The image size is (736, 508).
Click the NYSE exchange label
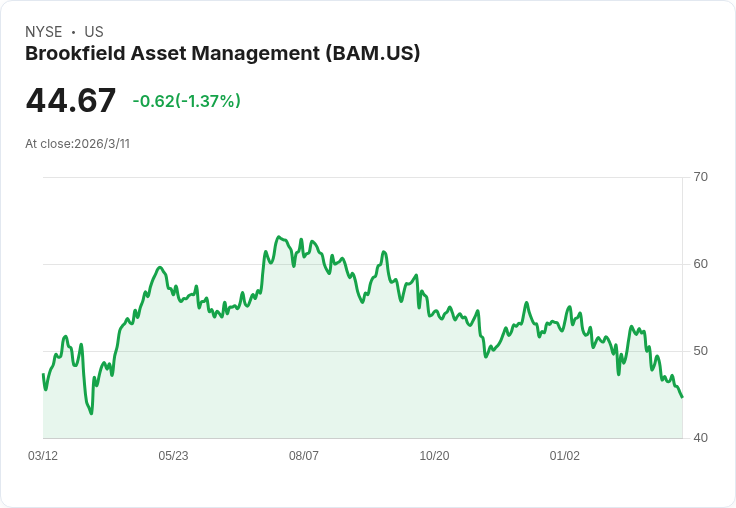[x=44, y=32]
